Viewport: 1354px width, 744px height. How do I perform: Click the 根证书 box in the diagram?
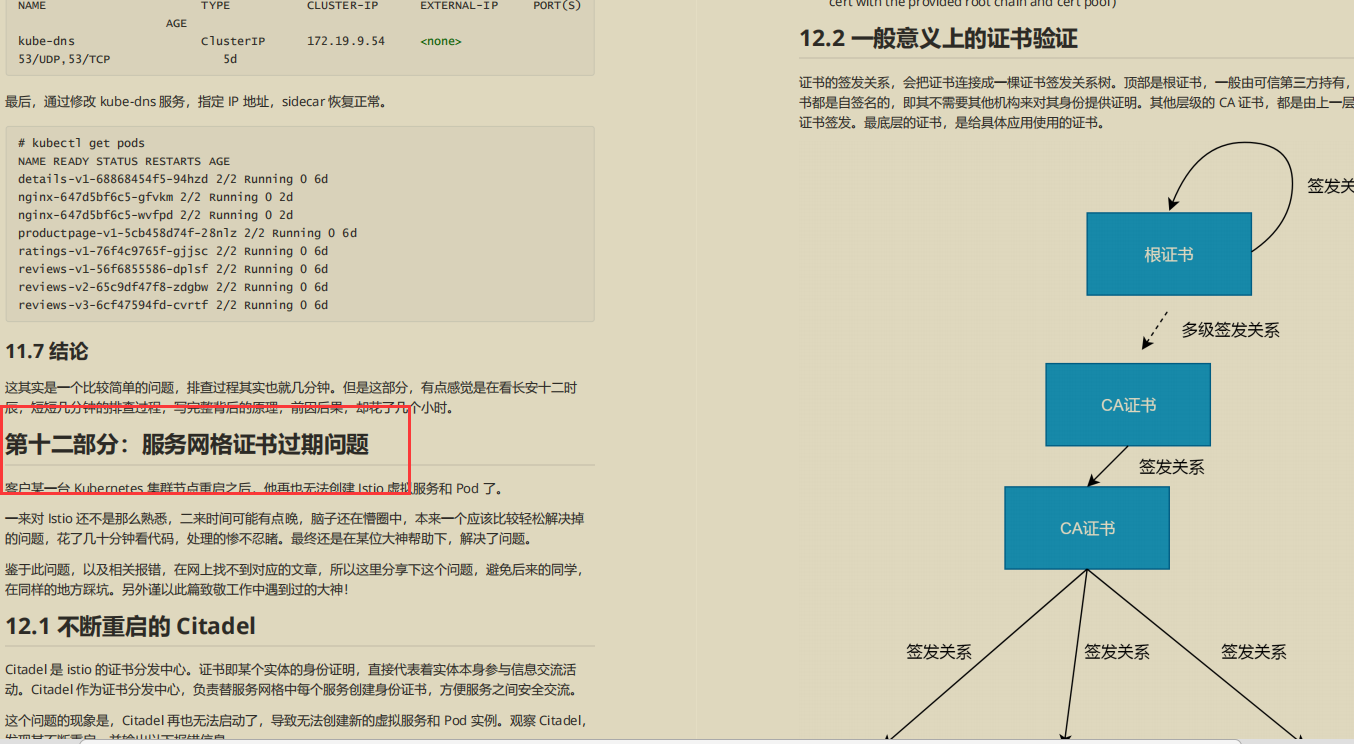pos(1168,254)
